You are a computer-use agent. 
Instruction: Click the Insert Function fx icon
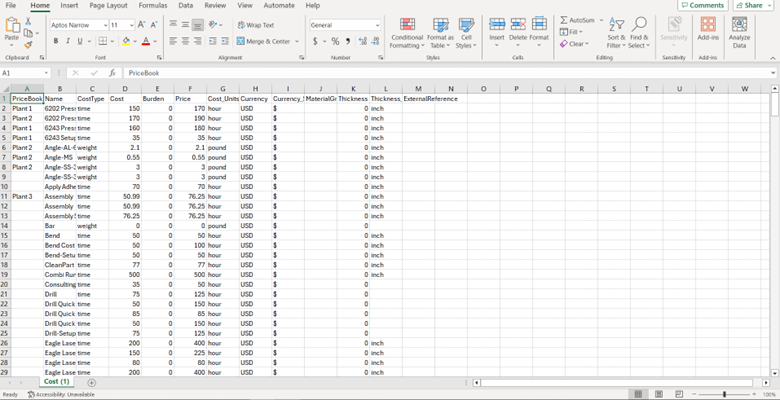(111, 73)
